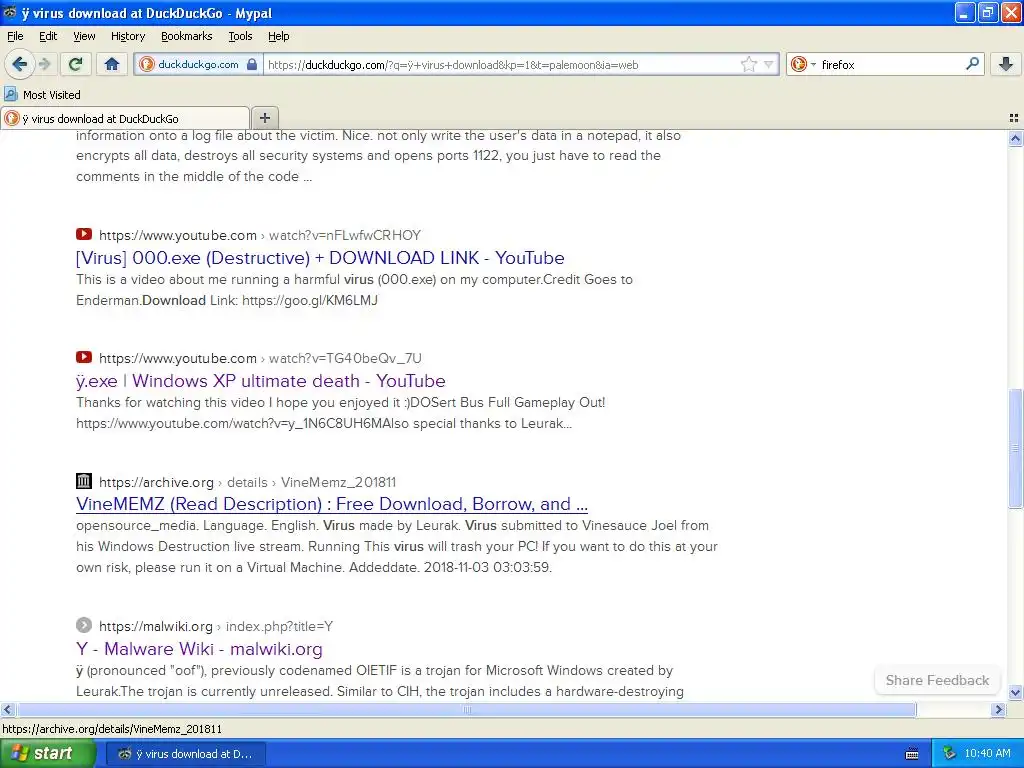Image resolution: width=1024 pixels, height=768 pixels.
Task: Open the Downloads arrow button
Action: click(1006, 64)
